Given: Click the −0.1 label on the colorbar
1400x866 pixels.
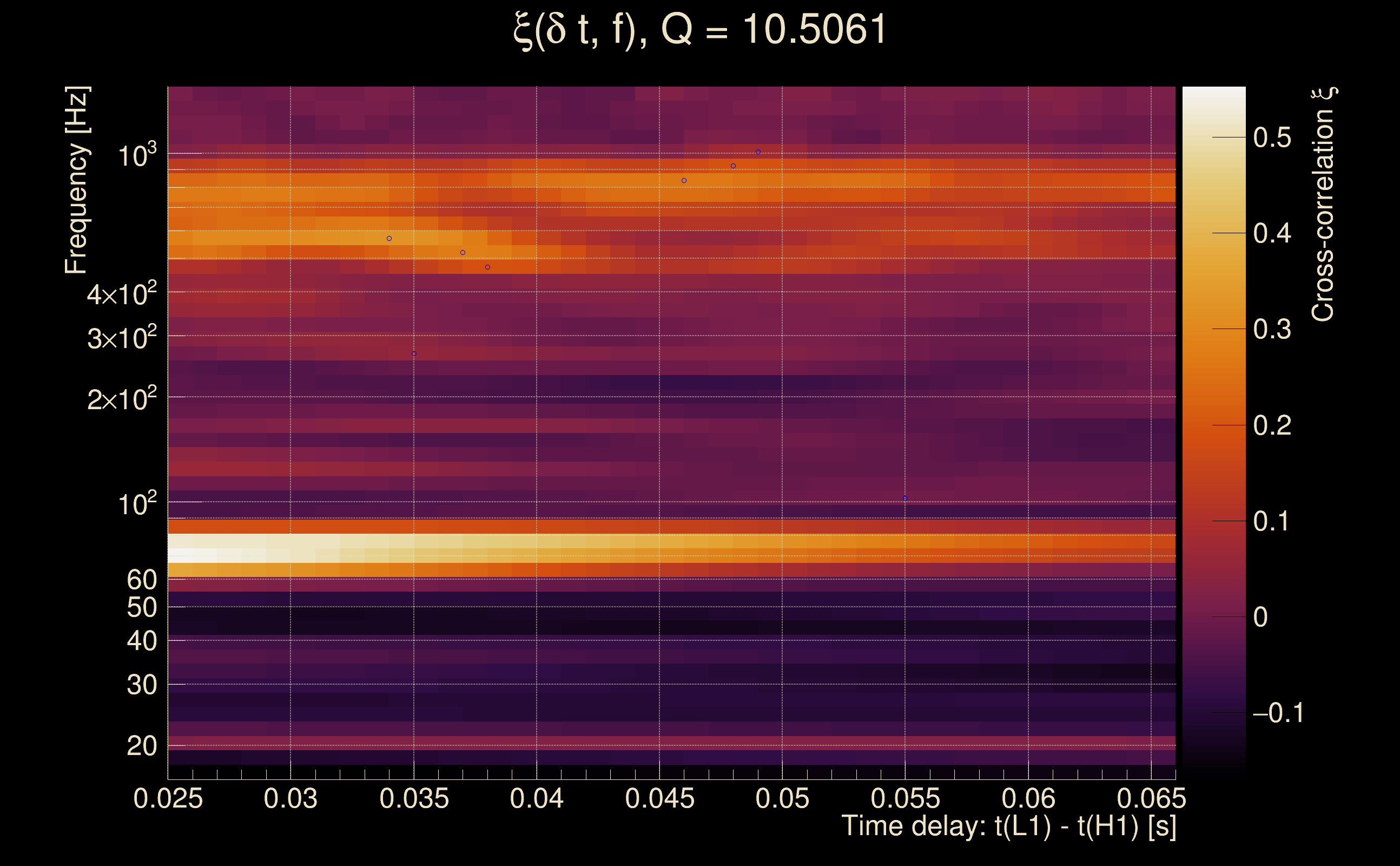Looking at the screenshot, I should tap(1278, 713).
